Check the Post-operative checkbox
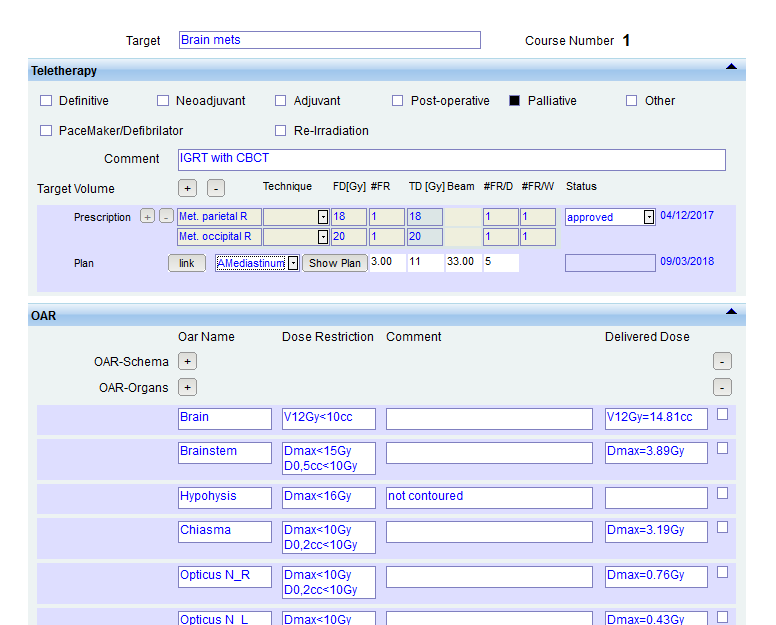 click(397, 100)
